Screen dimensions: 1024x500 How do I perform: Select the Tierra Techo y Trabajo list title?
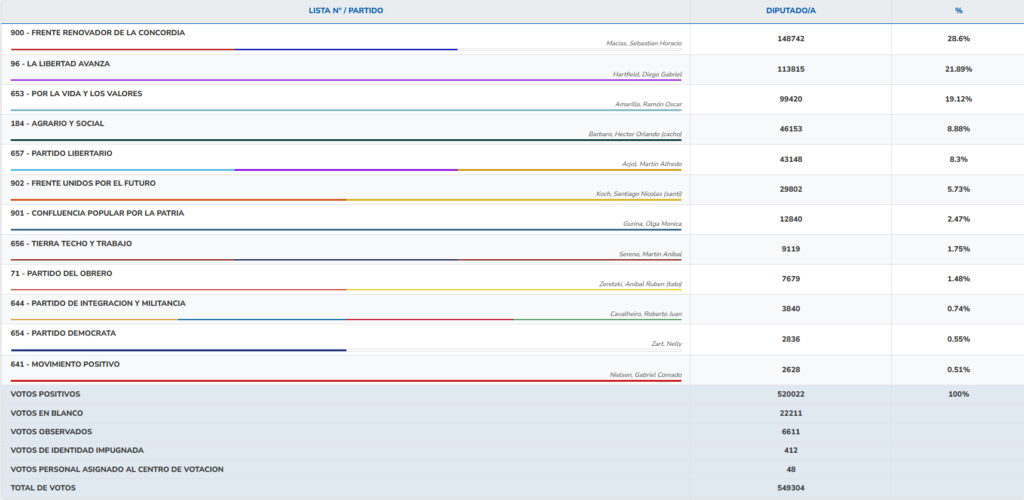click(71, 243)
